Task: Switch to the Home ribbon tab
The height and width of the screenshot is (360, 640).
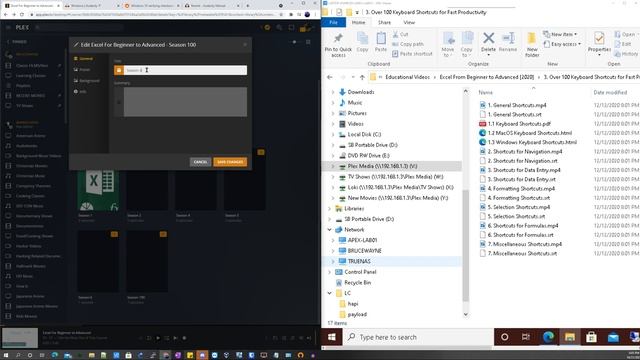Action: pos(358,22)
